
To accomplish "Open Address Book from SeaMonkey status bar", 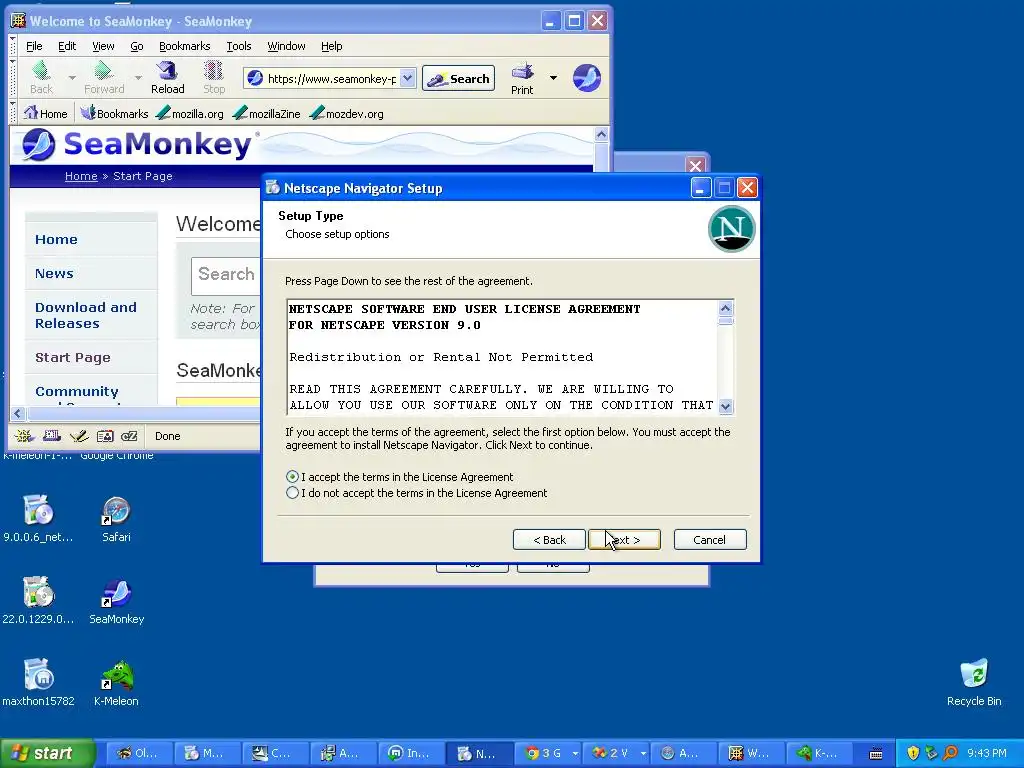I will click(x=104, y=436).
